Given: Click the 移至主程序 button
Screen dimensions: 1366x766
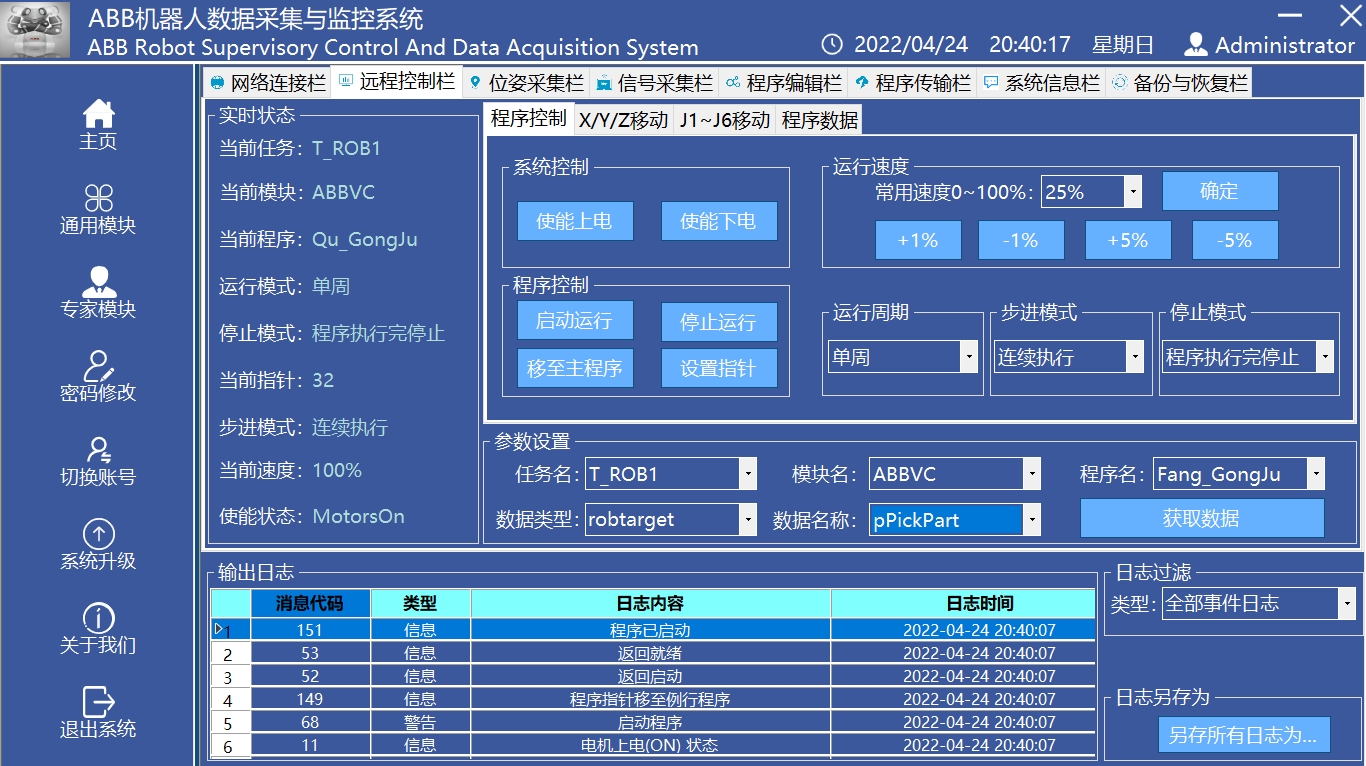Looking at the screenshot, I should 575,368.
